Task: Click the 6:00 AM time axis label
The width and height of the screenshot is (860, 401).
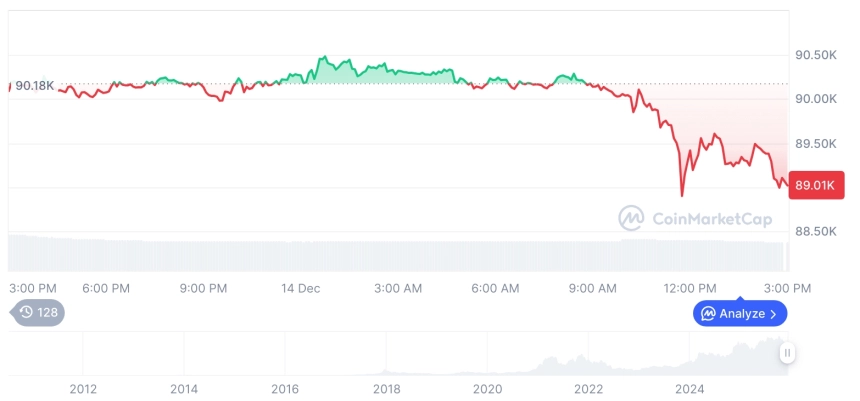Action: point(495,288)
